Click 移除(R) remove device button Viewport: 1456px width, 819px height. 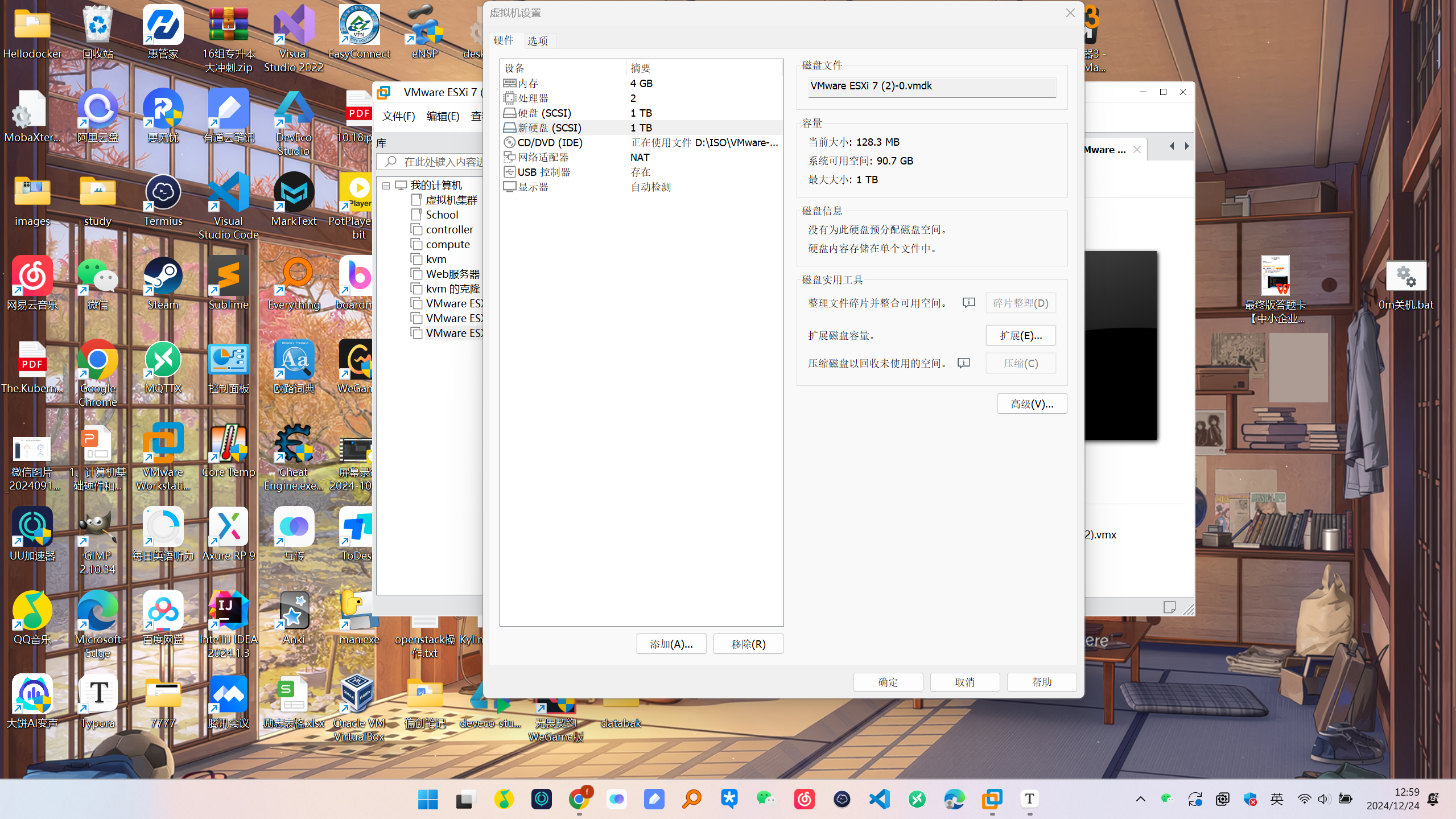point(748,644)
